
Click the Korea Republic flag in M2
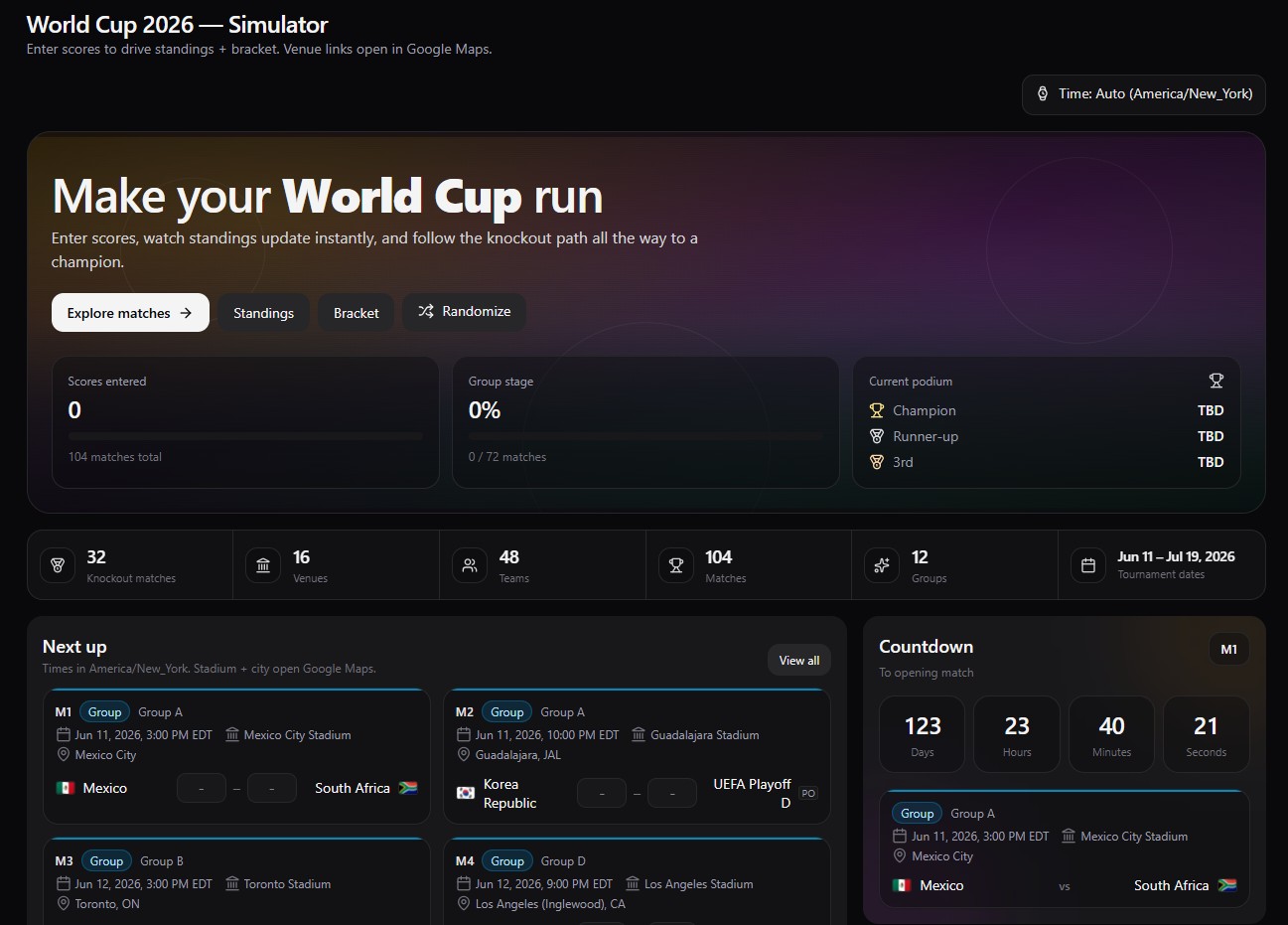pos(466,793)
